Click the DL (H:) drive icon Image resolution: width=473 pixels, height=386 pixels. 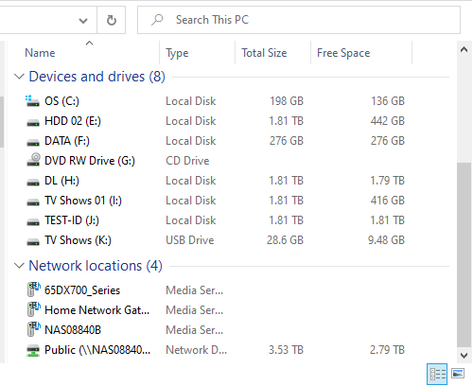(x=33, y=183)
